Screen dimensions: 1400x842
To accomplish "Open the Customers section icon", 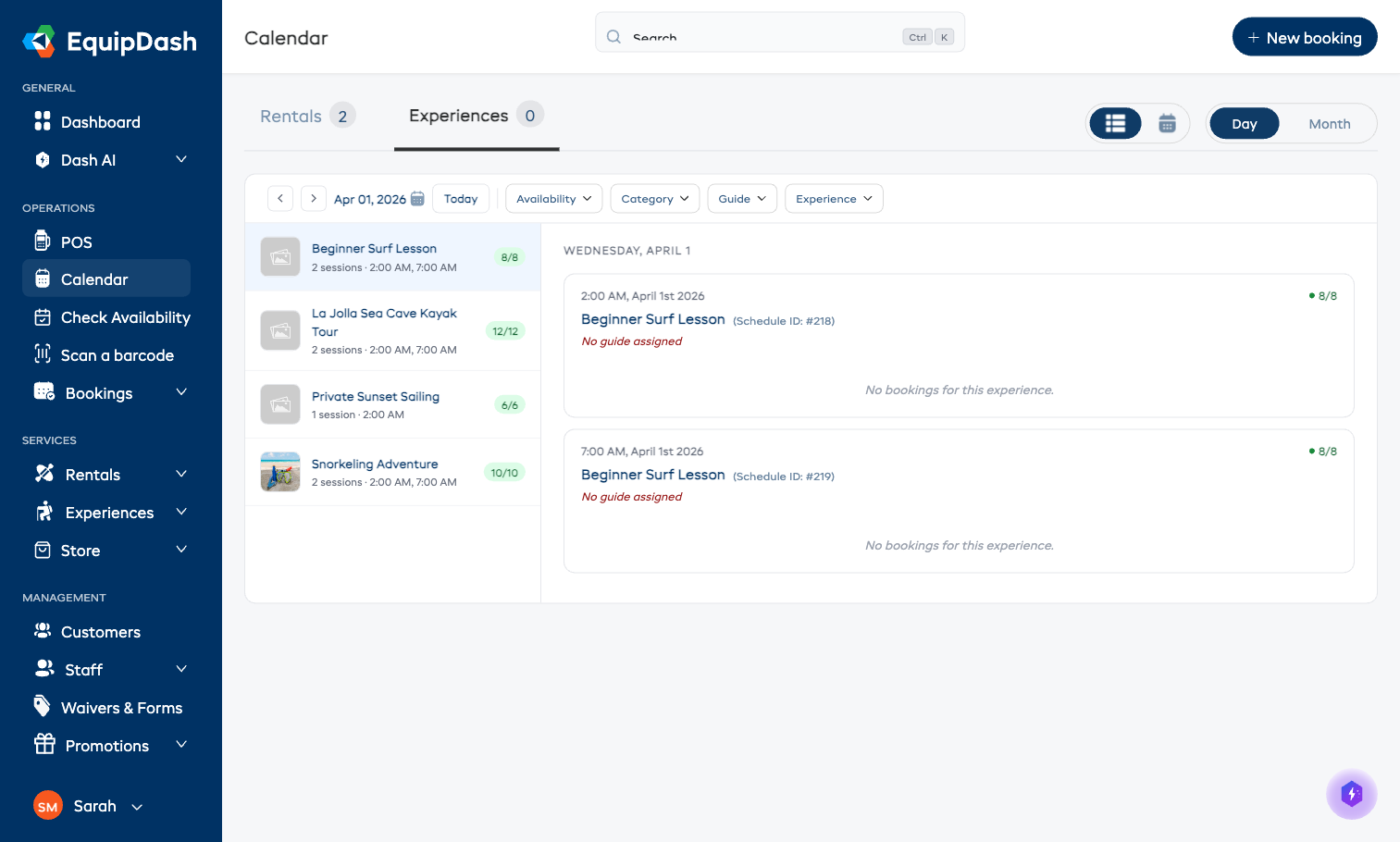I will (43, 631).
